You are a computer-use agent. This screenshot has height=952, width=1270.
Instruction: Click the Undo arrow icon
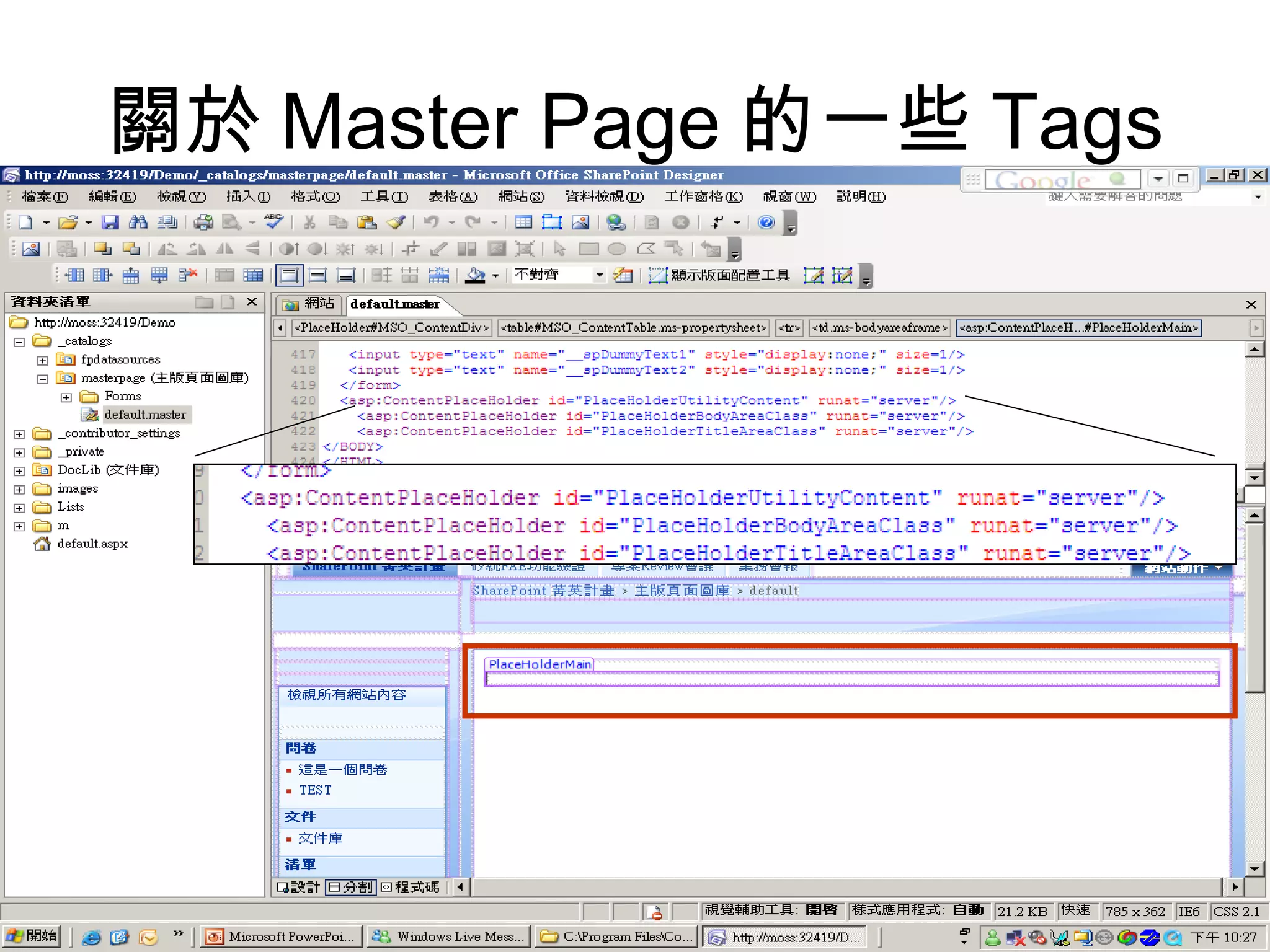pos(432,223)
